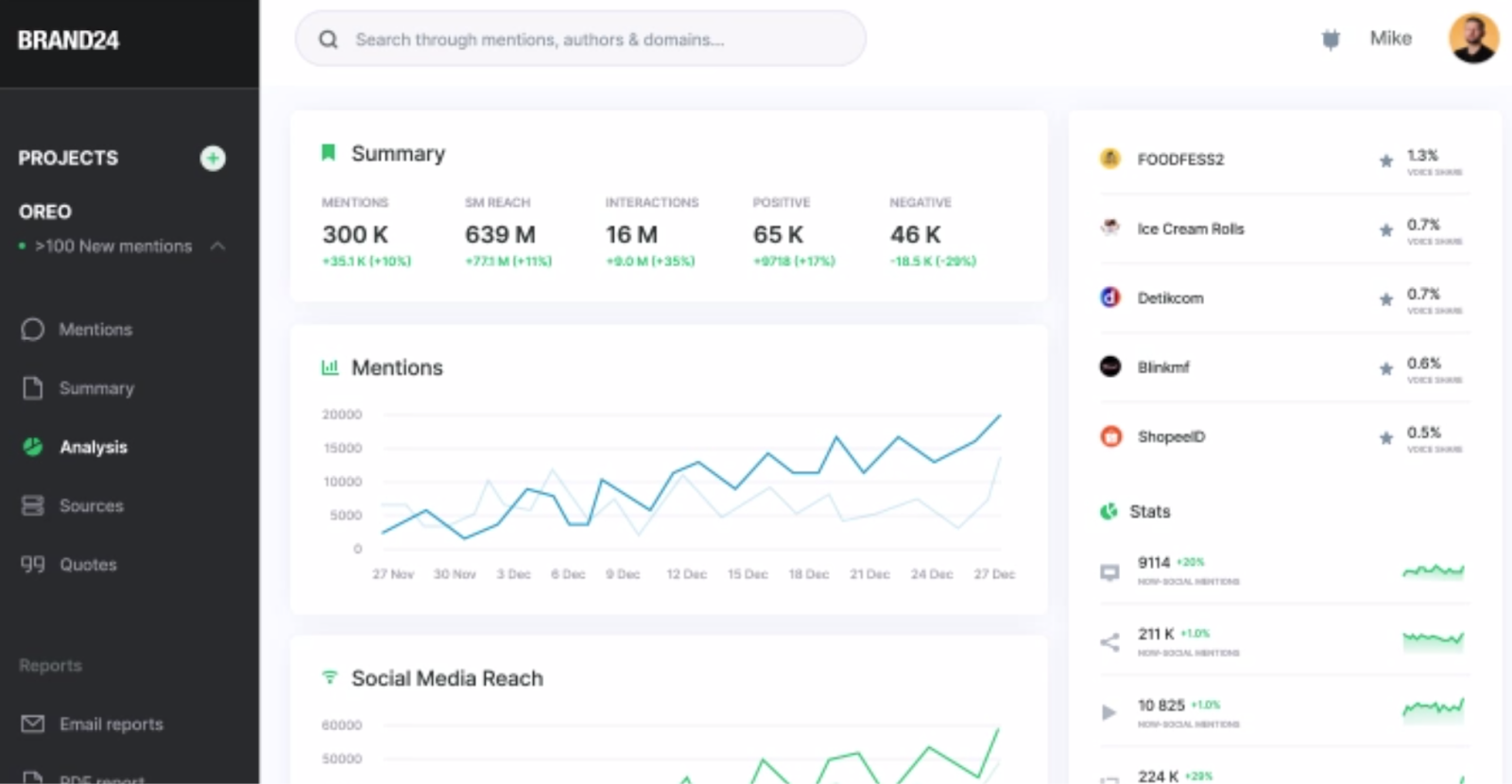Click the Mentions speech bubble icon

(32, 329)
